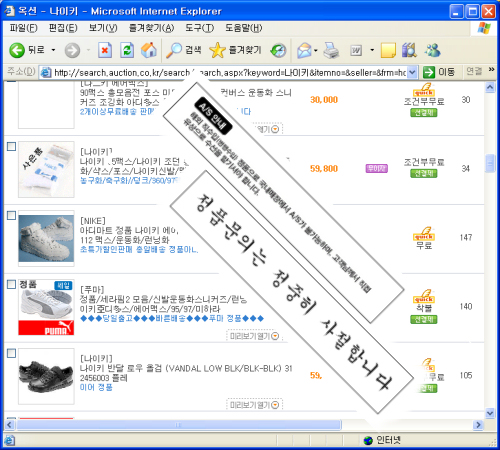500x450 pixels.
Task: Click the Mail envelope icon
Action: click(304, 51)
